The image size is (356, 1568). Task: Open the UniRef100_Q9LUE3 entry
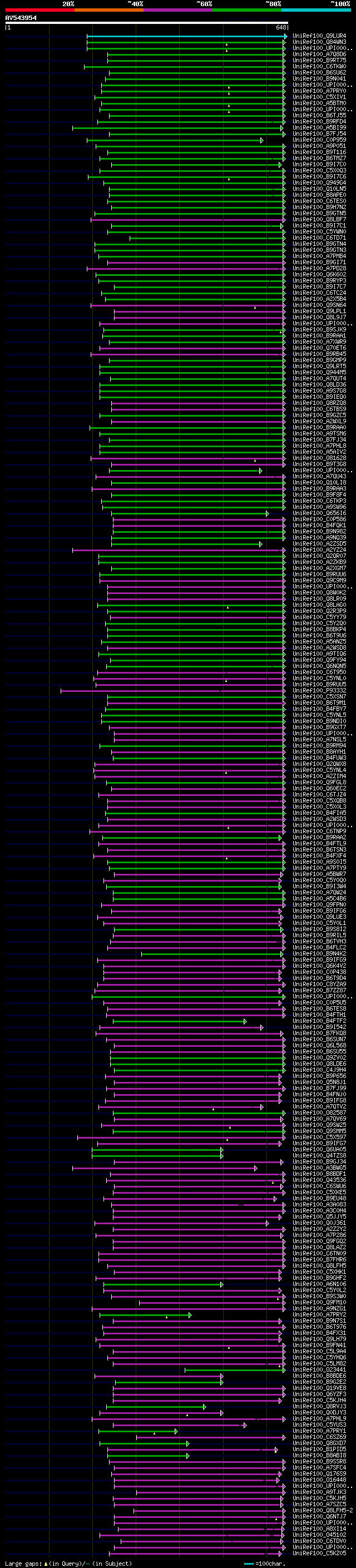[x=319, y=917]
